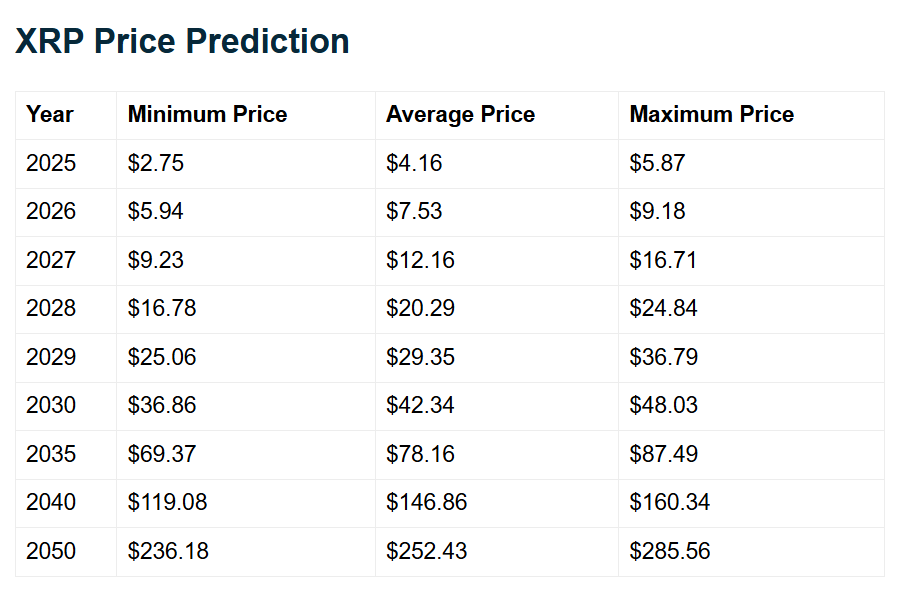
Task: Click the 2035 minimum price $69.37
Action: pyautogui.click(x=162, y=454)
